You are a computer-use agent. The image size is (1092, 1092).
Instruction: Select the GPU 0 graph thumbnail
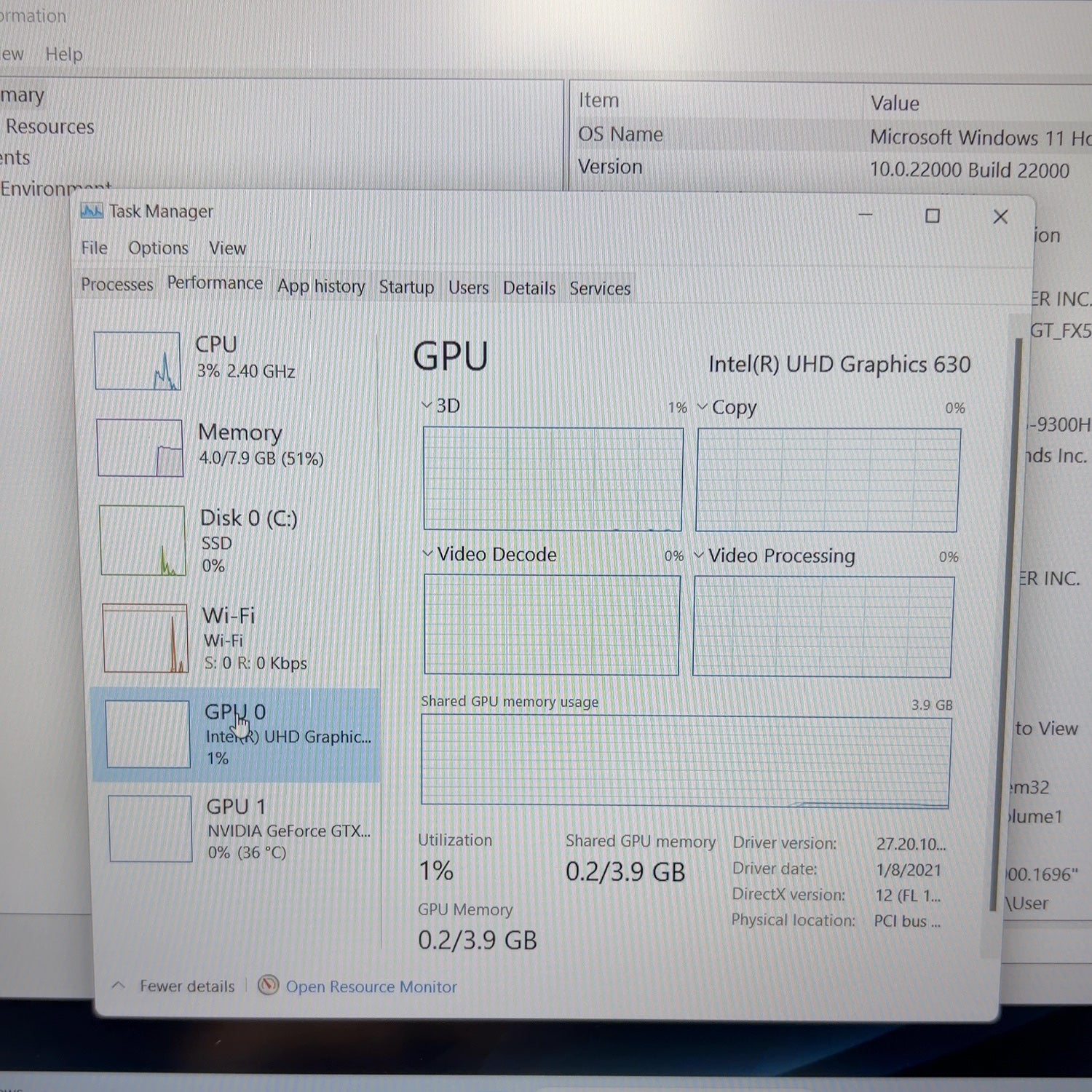tap(148, 734)
